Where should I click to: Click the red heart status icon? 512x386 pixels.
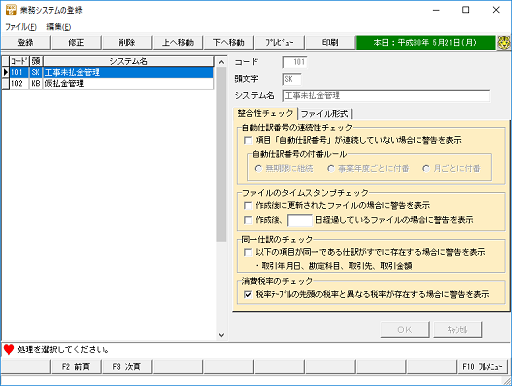(x=9, y=349)
